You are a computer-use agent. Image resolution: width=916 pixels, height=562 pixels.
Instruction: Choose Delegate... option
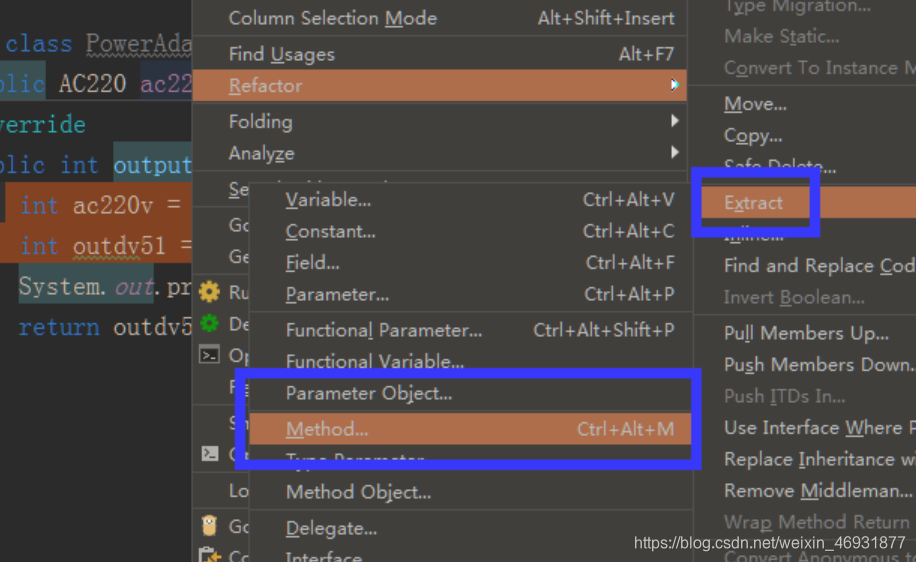tap(471, 529)
